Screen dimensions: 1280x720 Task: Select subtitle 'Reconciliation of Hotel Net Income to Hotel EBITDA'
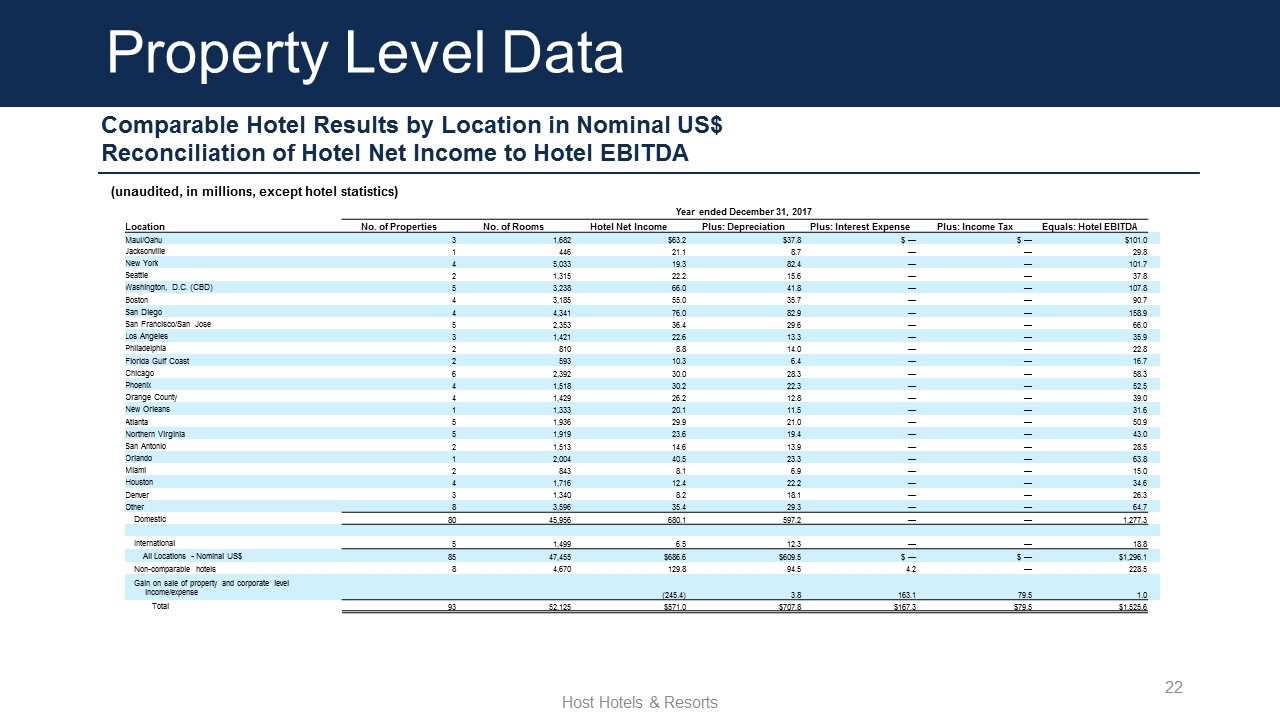tap(395, 154)
